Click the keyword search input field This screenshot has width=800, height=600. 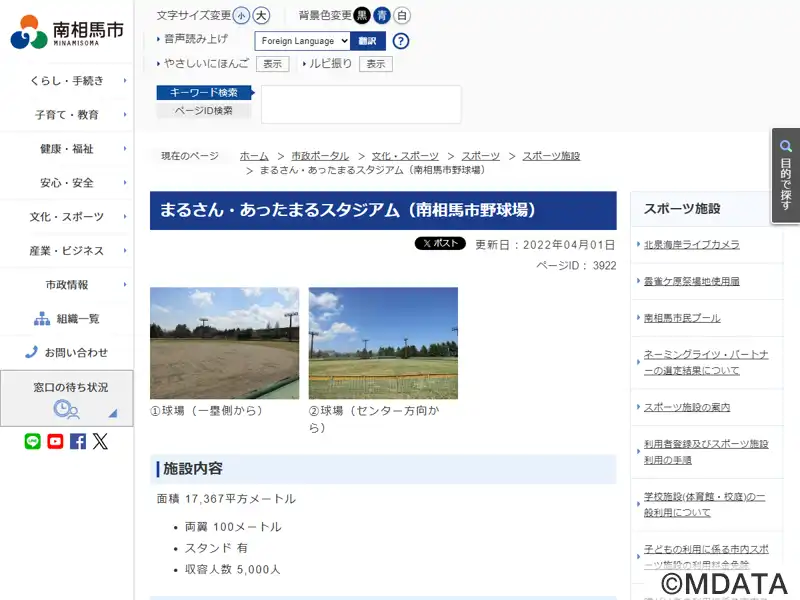point(361,104)
